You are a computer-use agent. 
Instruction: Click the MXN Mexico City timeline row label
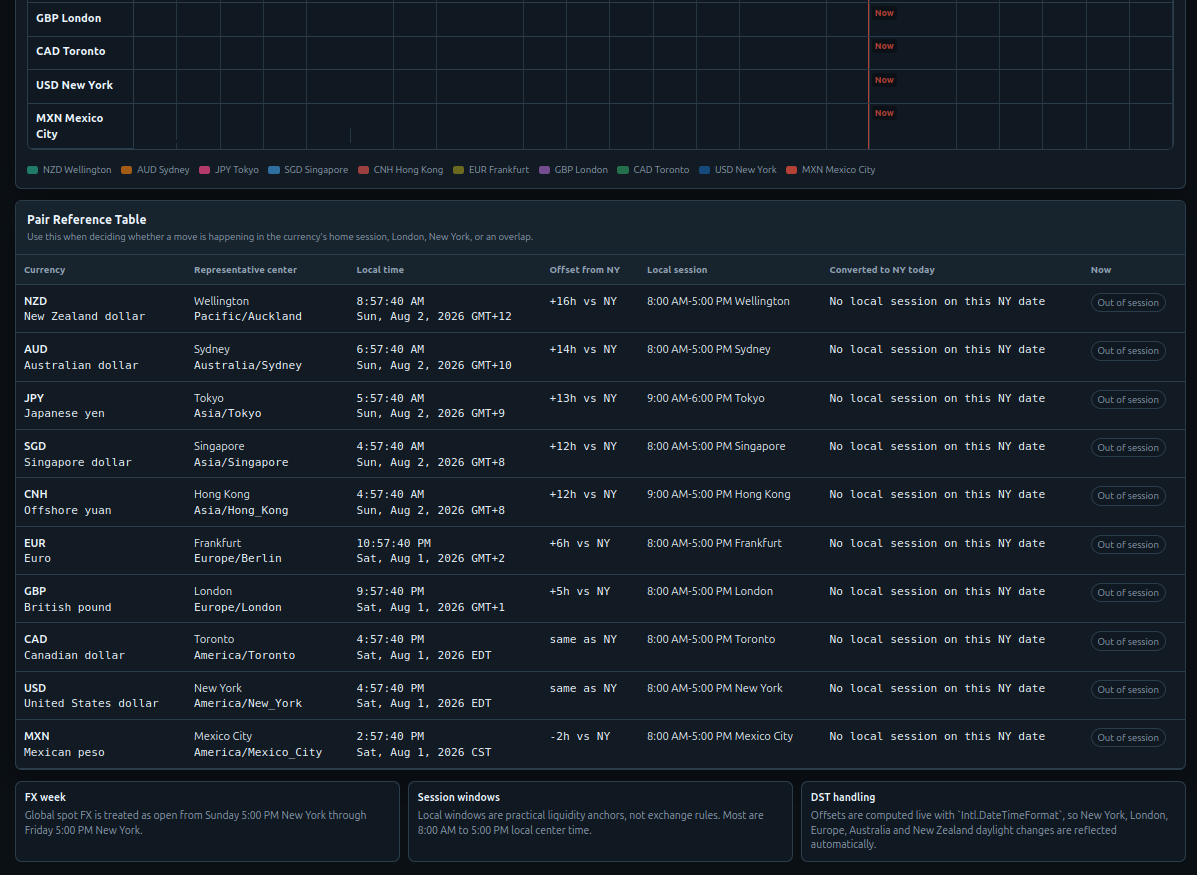(69, 126)
